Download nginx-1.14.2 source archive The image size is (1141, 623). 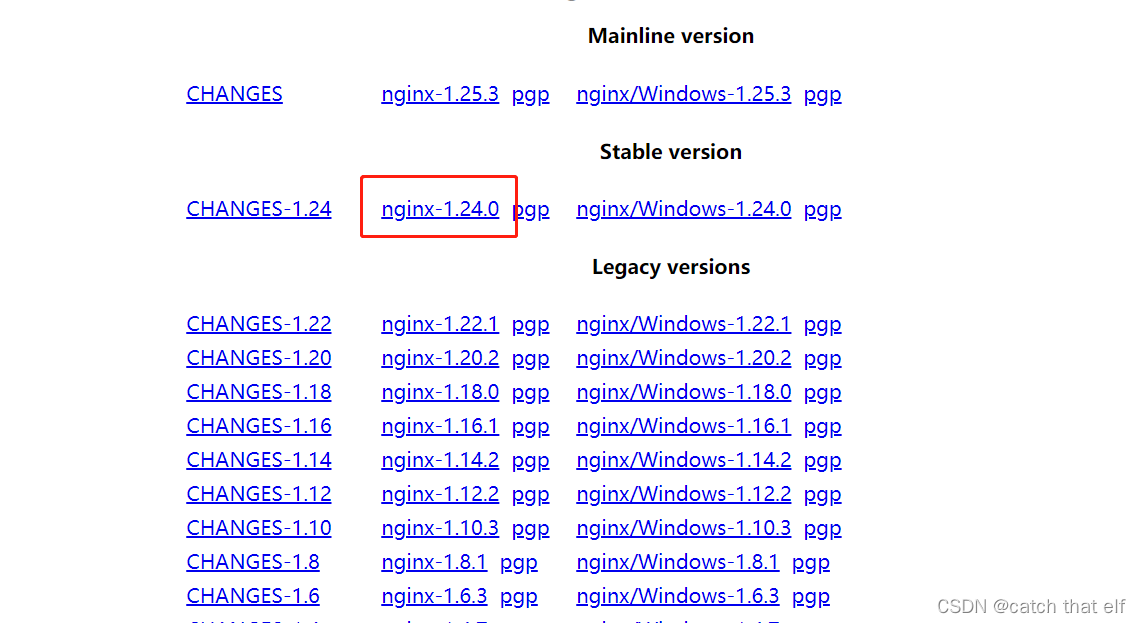pyautogui.click(x=440, y=459)
